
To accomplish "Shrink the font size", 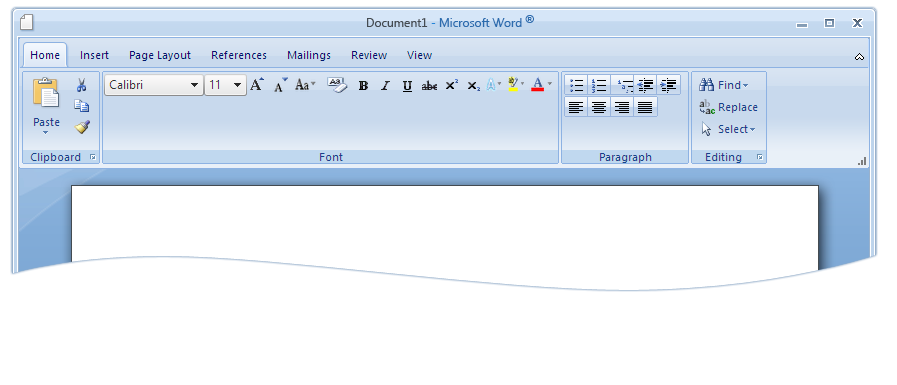I will 280,85.
